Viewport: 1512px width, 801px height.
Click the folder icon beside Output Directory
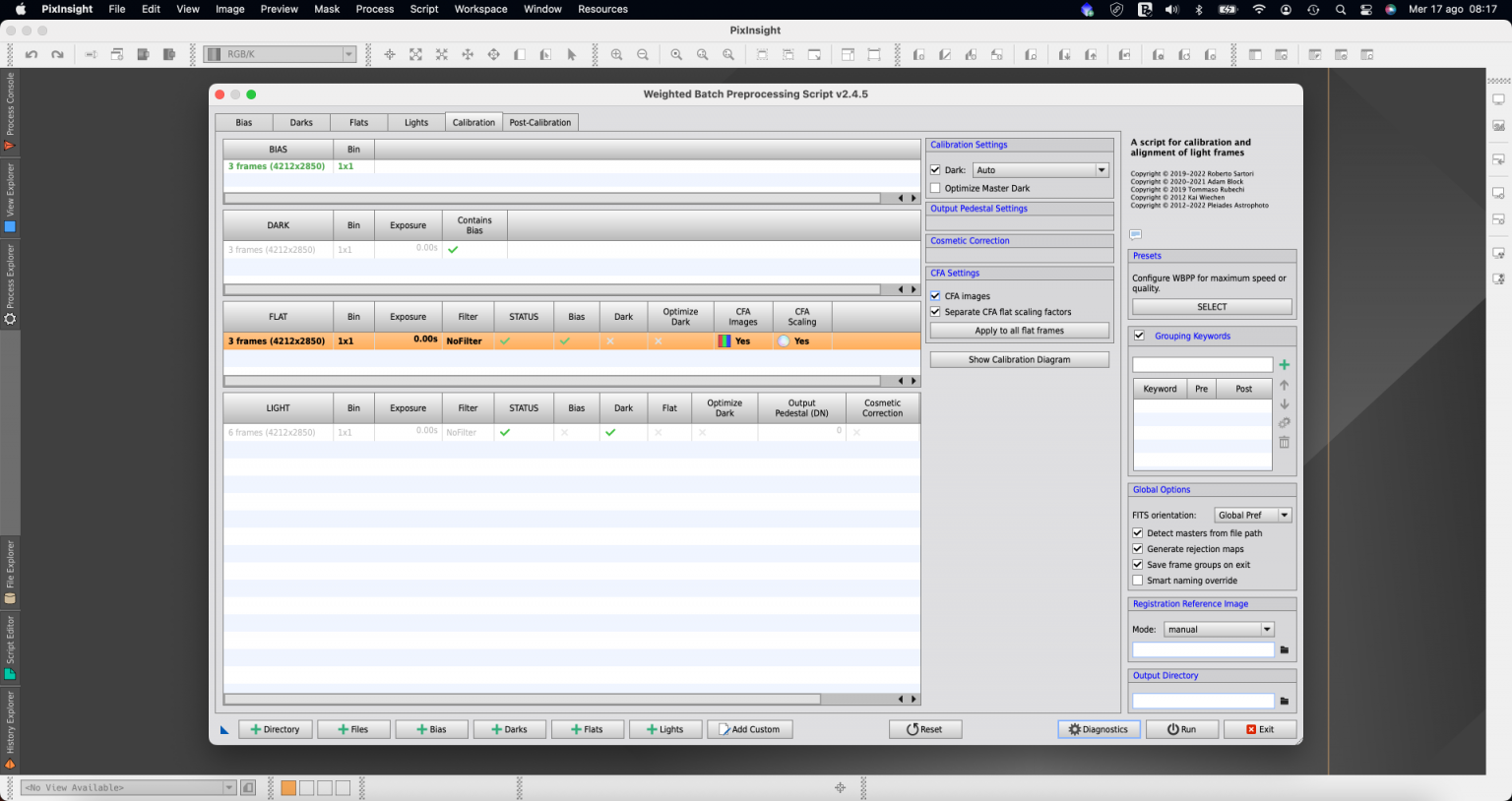(1285, 701)
